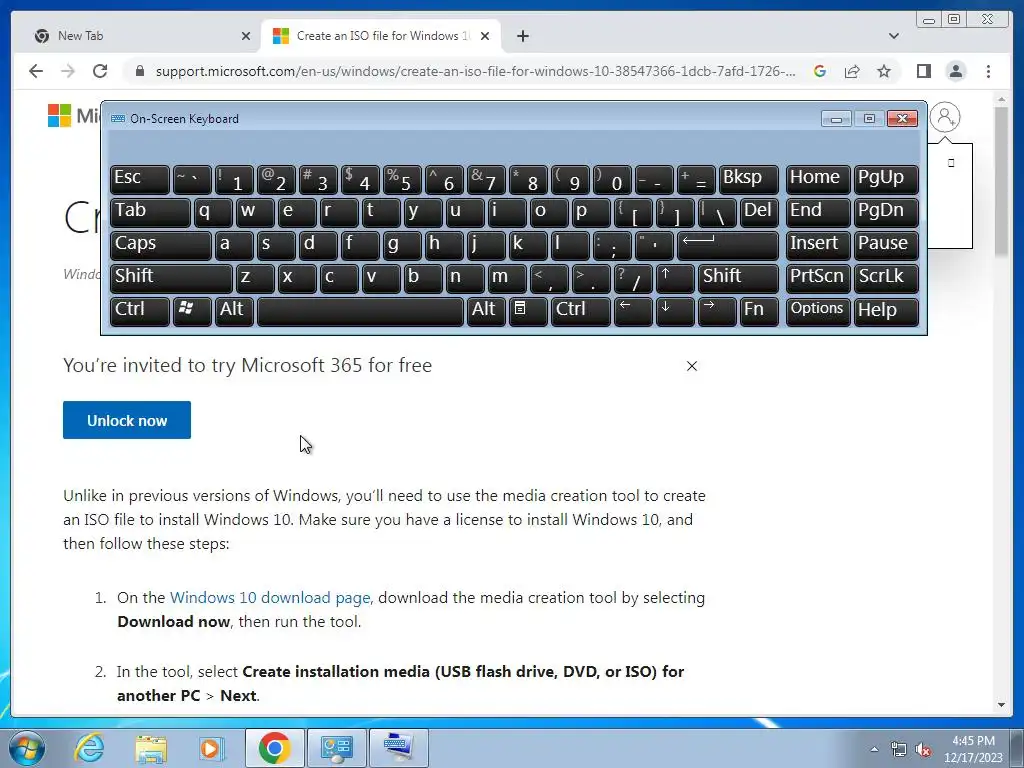The image size is (1024, 768).
Task: Close the New Tab tab
Action: coord(246,36)
